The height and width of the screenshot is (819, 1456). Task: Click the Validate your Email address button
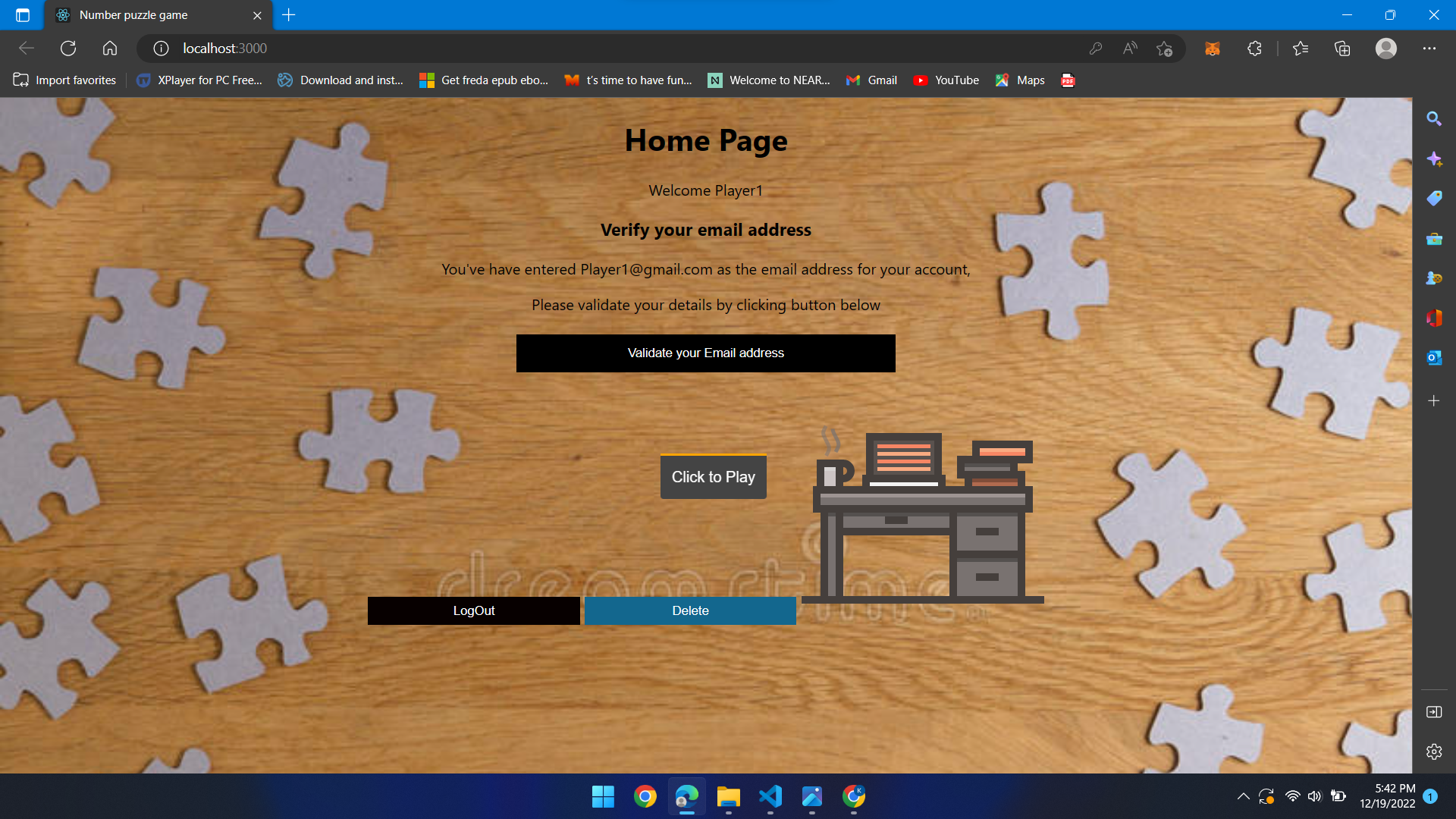pyautogui.click(x=705, y=353)
